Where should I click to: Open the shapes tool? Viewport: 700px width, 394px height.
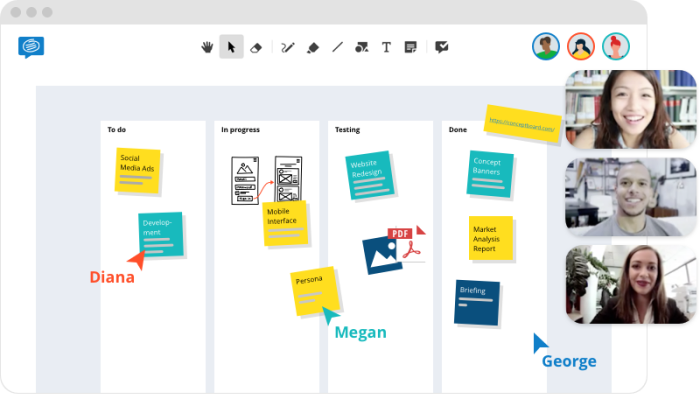[x=362, y=47]
